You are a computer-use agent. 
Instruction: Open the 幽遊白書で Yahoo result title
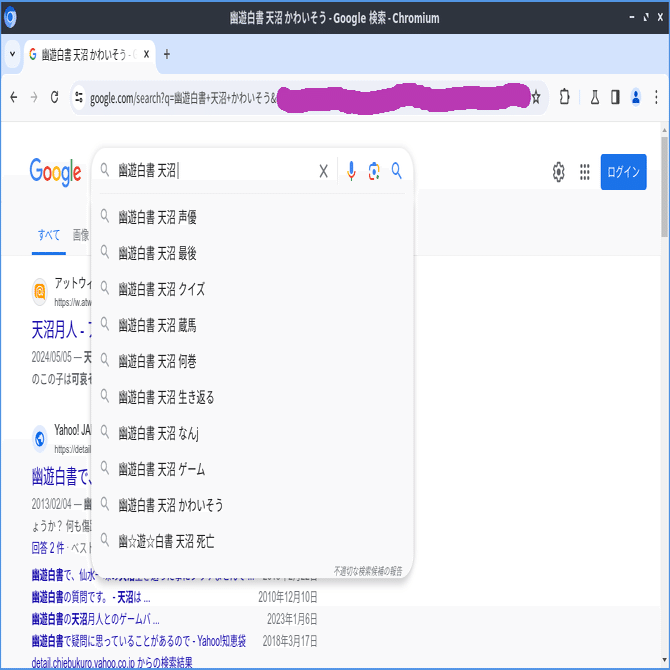[61, 477]
